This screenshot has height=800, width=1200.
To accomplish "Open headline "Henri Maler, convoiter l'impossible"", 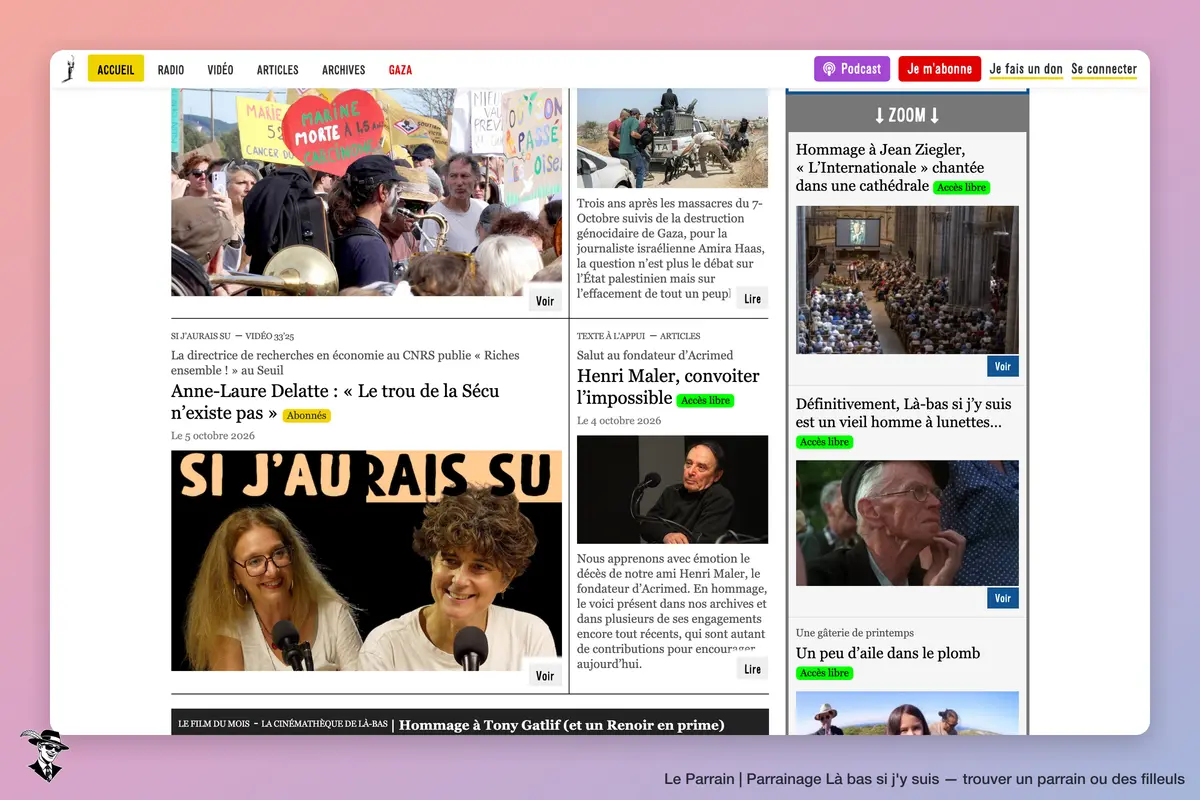I will pyautogui.click(x=668, y=387).
